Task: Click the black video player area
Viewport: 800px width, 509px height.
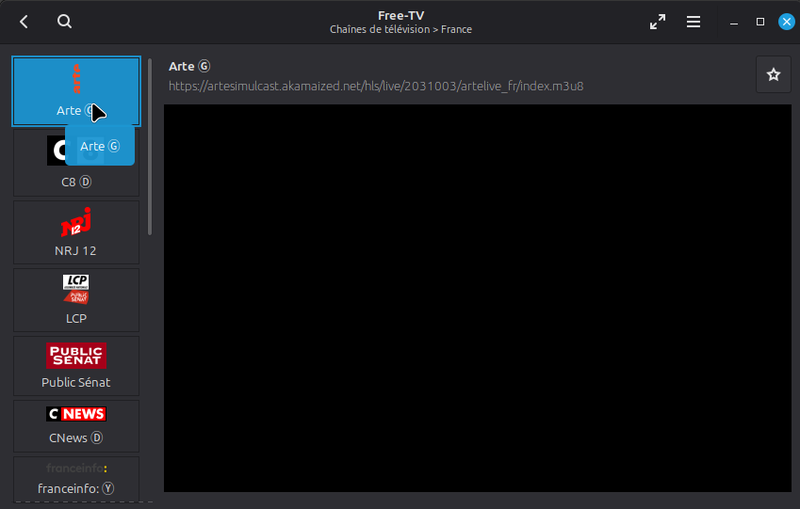Action: pos(477,298)
